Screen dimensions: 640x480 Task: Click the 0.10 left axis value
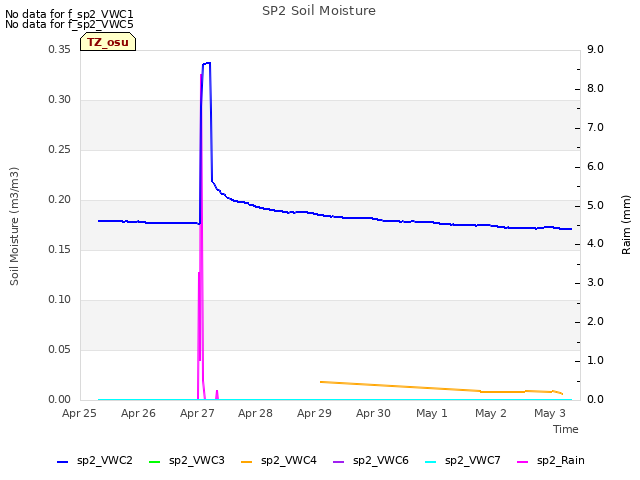click(60, 300)
